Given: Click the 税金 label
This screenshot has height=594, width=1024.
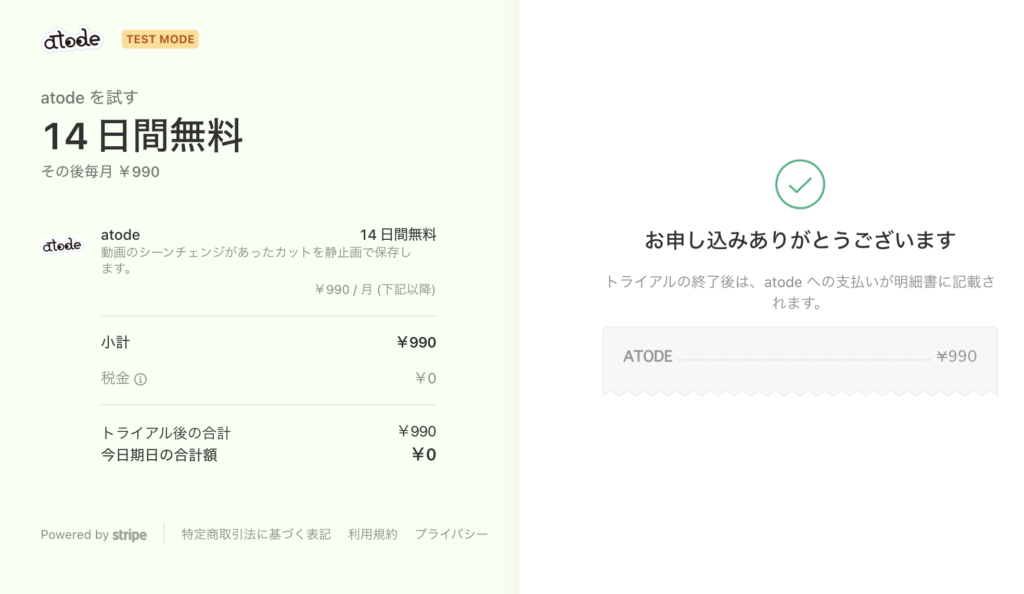Looking at the screenshot, I should tap(116, 378).
